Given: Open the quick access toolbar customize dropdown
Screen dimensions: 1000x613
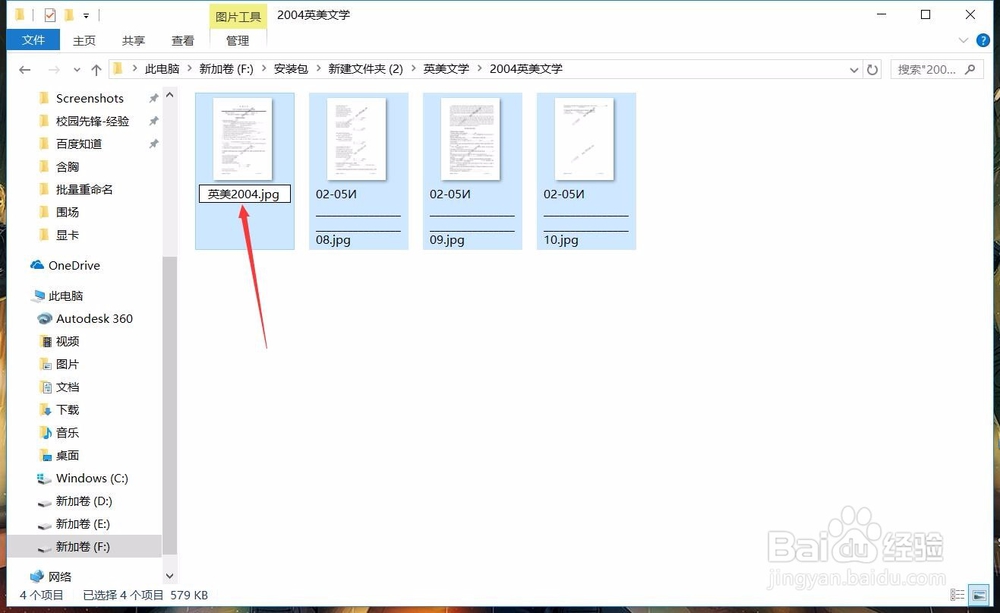Looking at the screenshot, I should [x=86, y=15].
